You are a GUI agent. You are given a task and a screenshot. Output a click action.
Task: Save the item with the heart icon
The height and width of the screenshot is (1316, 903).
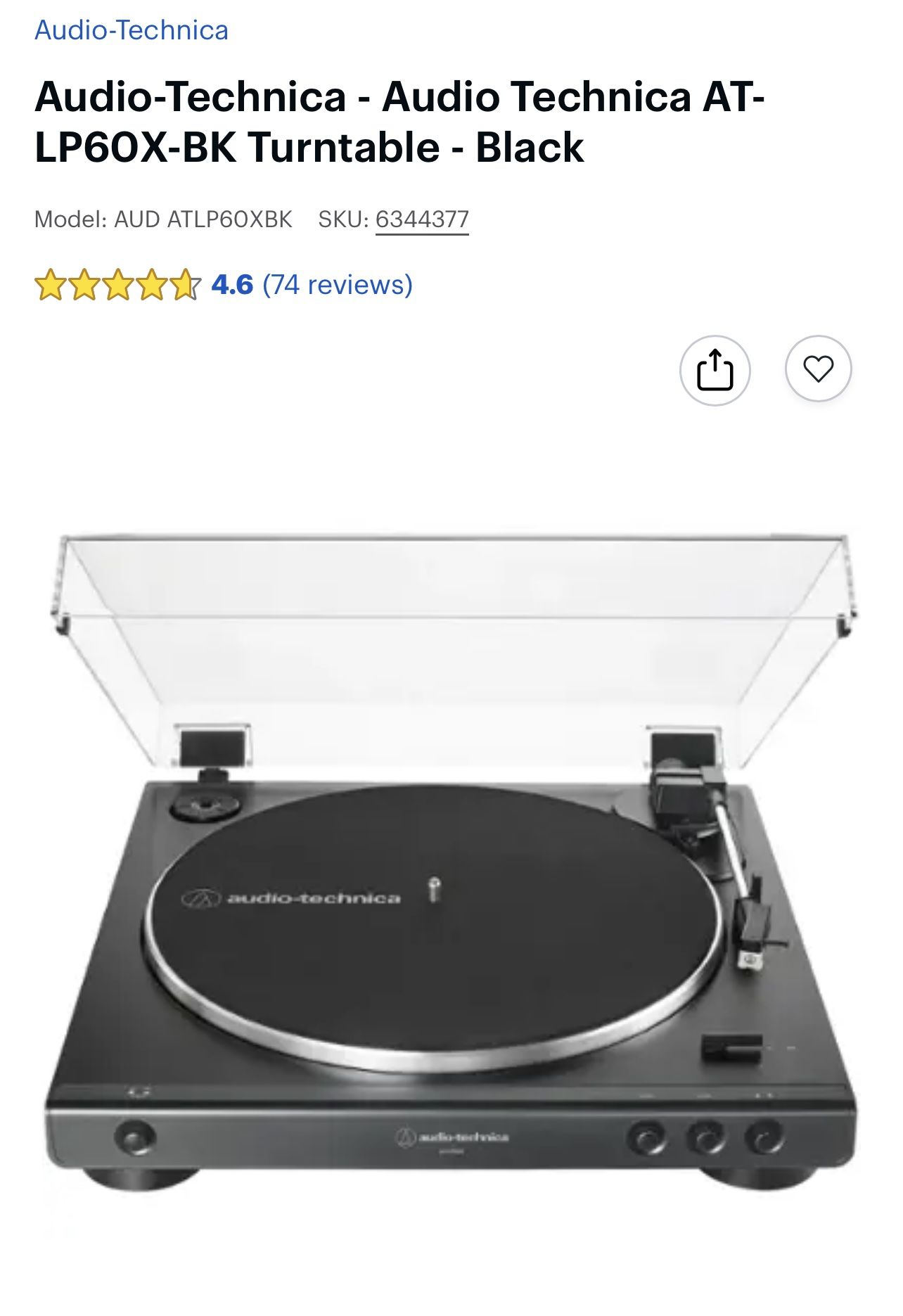coord(818,369)
